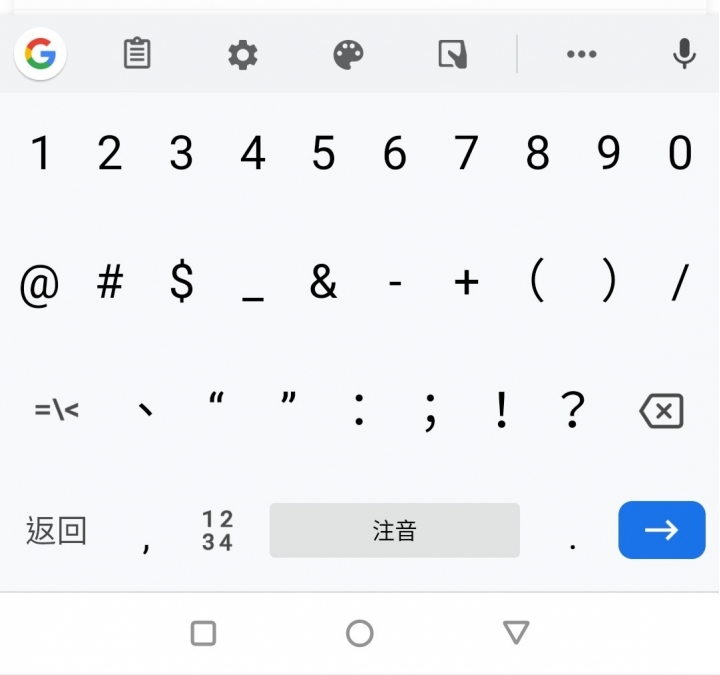Tap 返回 to return to letters
This screenshot has height=675, width=720.
point(56,530)
